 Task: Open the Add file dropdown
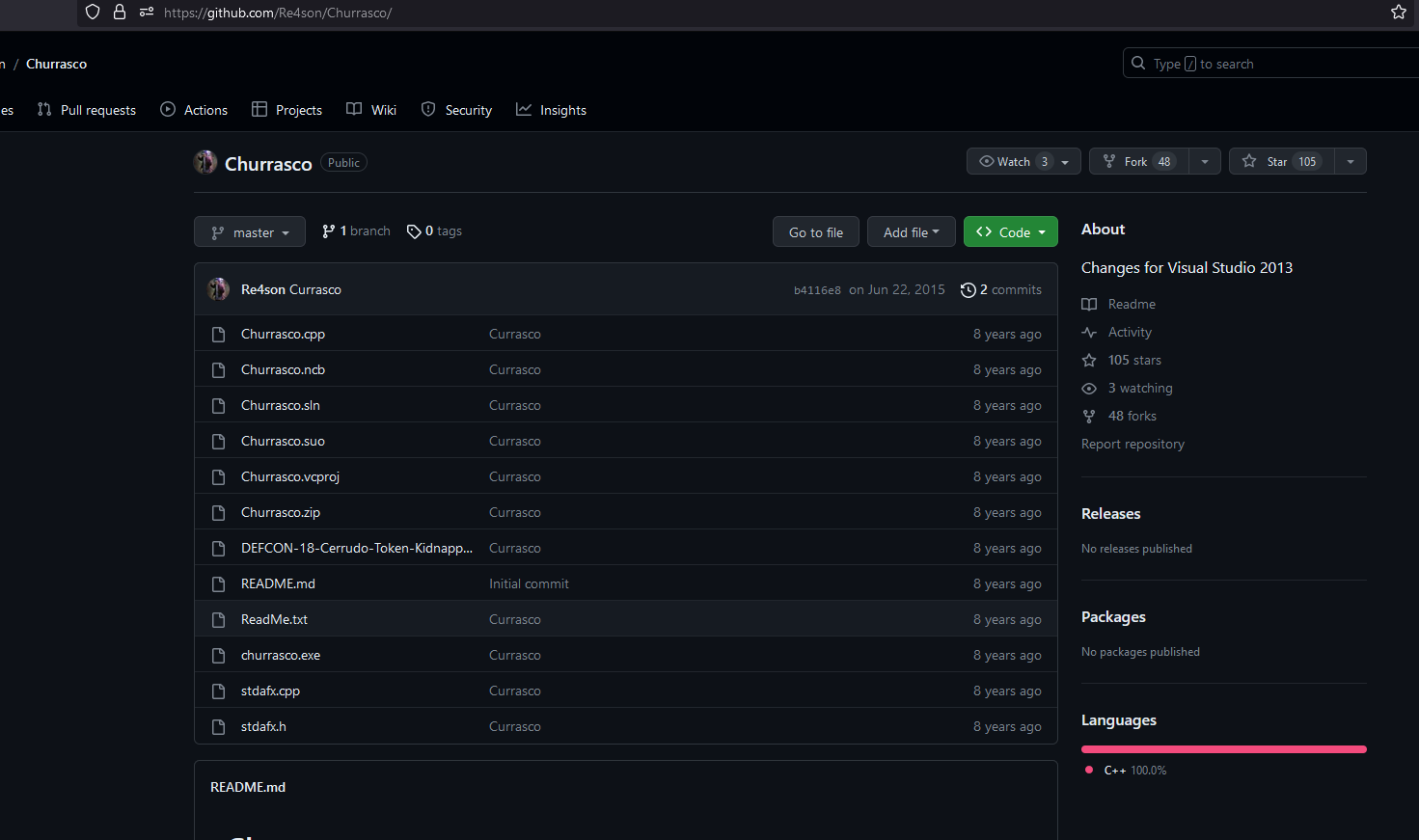[911, 232]
